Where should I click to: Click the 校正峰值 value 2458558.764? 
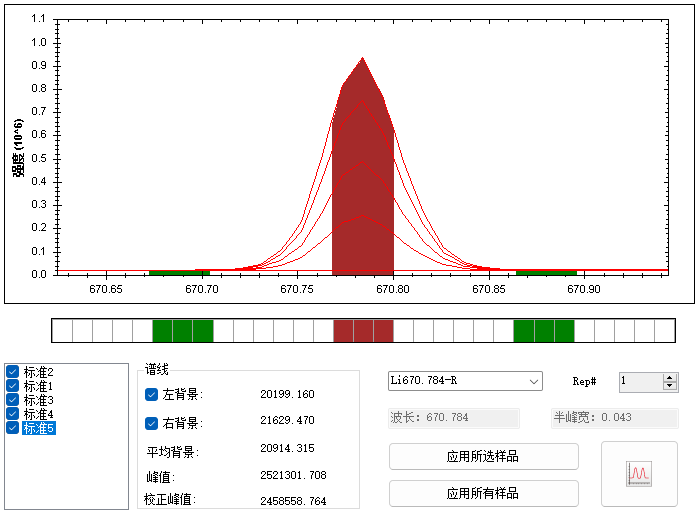pos(293,501)
